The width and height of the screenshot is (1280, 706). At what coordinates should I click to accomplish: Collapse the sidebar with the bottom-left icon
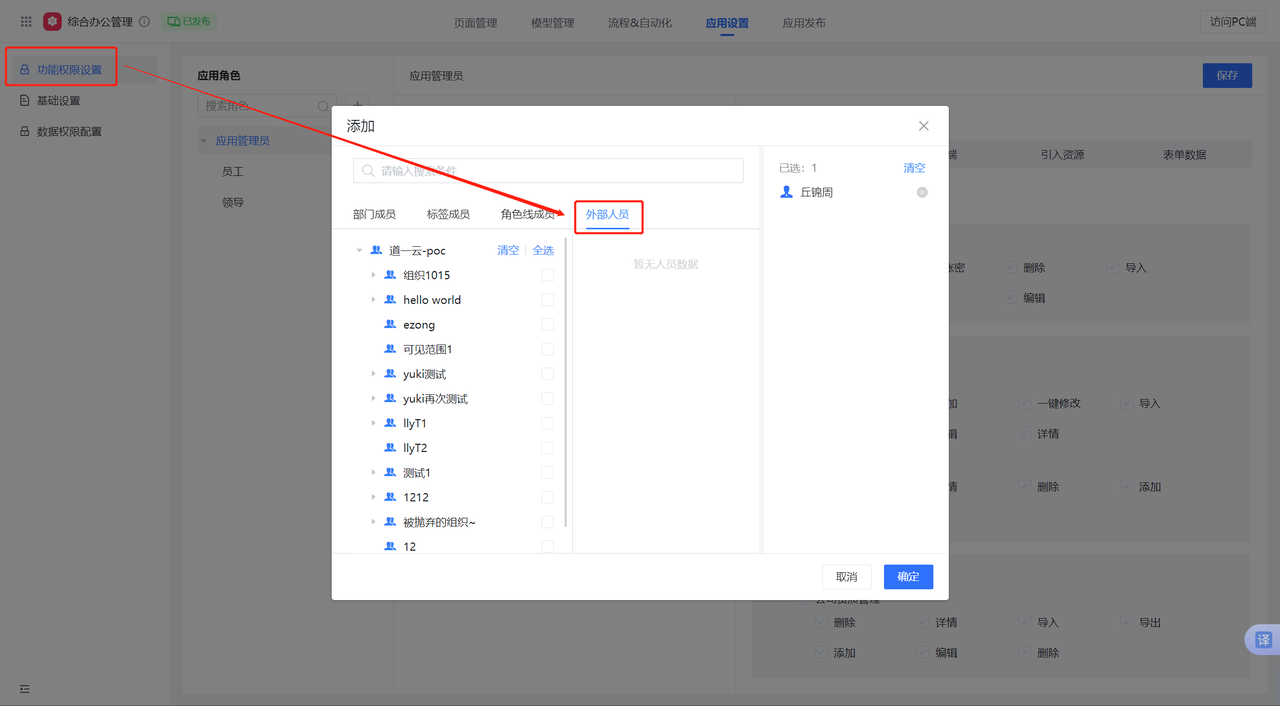click(x=25, y=688)
